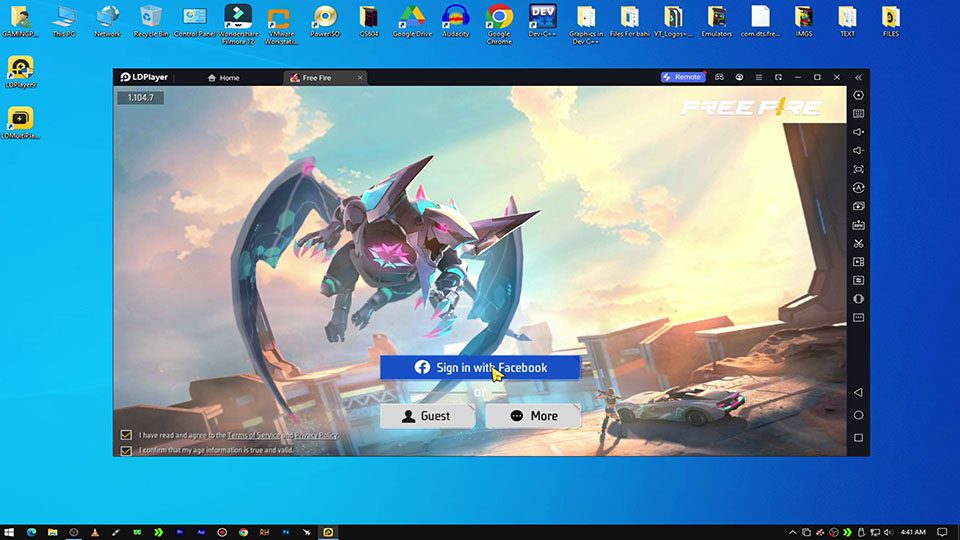Toggle the Terms of Service agreement checkbox
The image size is (960, 540).
tap(126, 435)
